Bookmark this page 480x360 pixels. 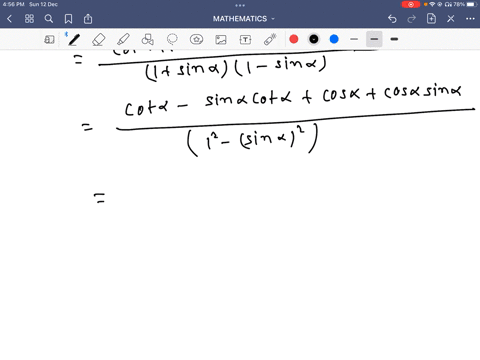[68, 19]
